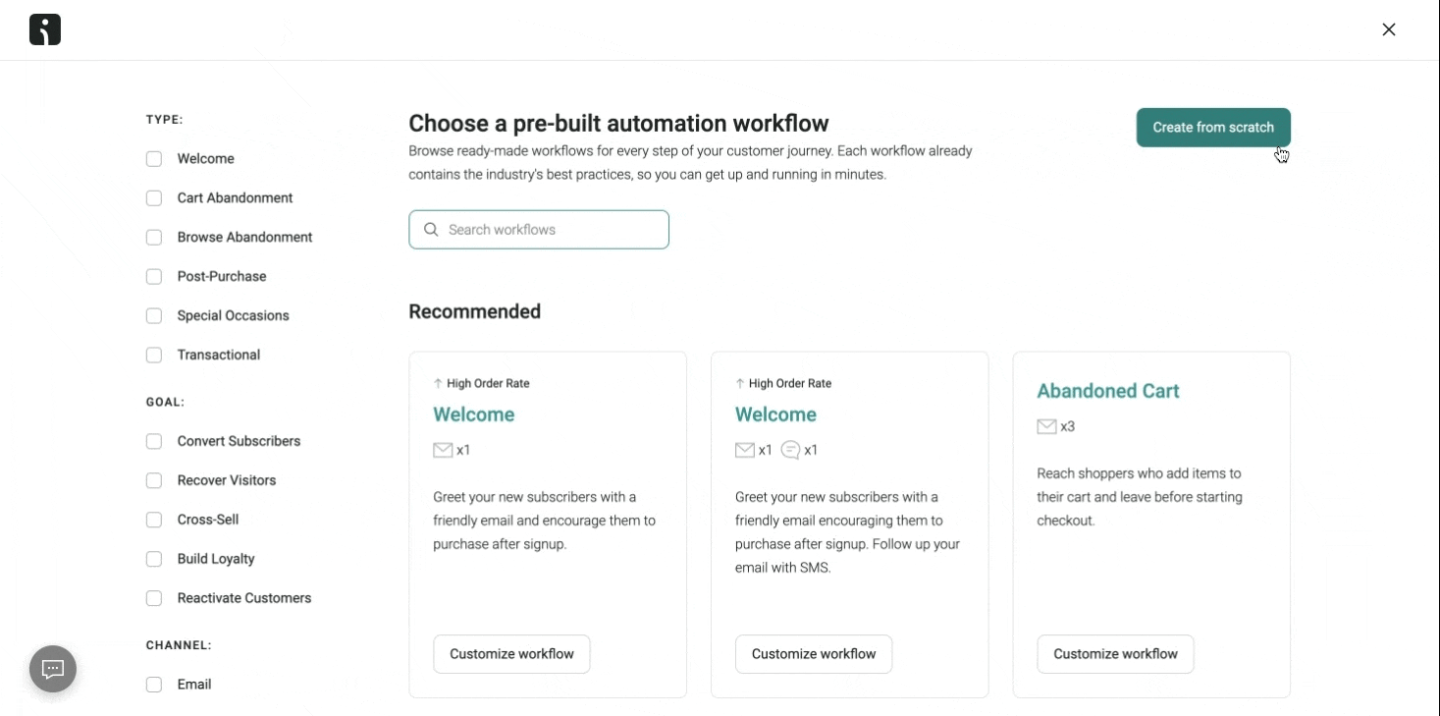Enable the Transactional type filter
This screenshot has height=716, width=1440.
coord(154,355)
